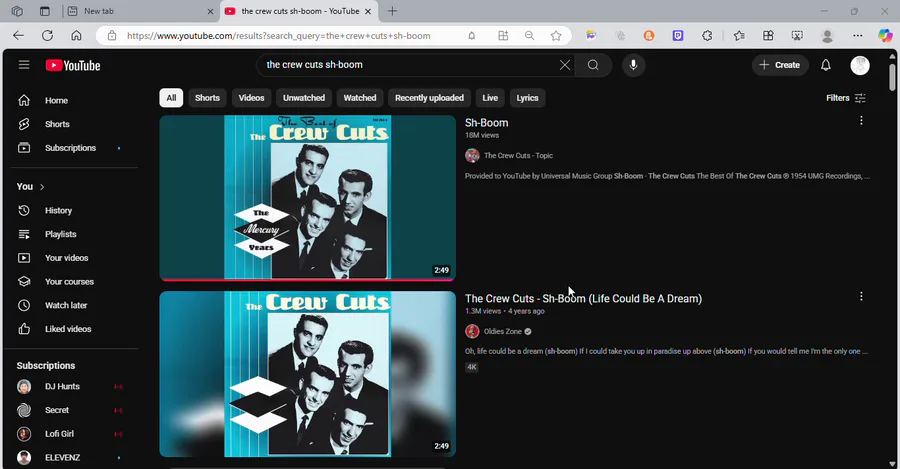Select the Shorts filter chip
Viewport: 900px width, 469px height.
pos(207,98)
